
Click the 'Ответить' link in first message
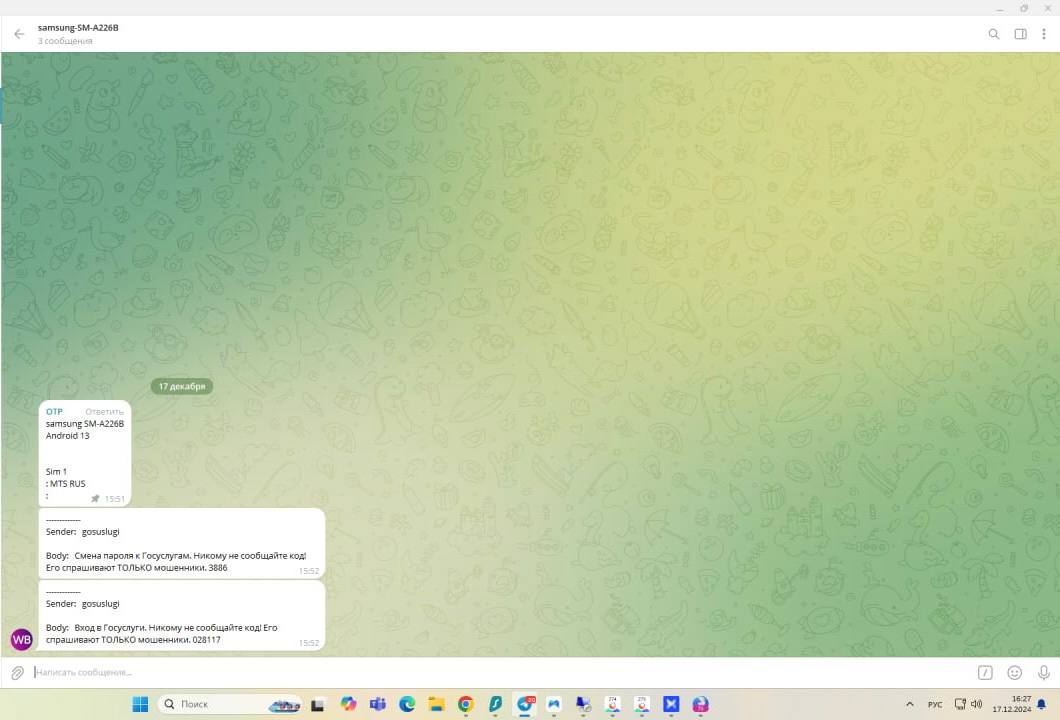(104, 412)
